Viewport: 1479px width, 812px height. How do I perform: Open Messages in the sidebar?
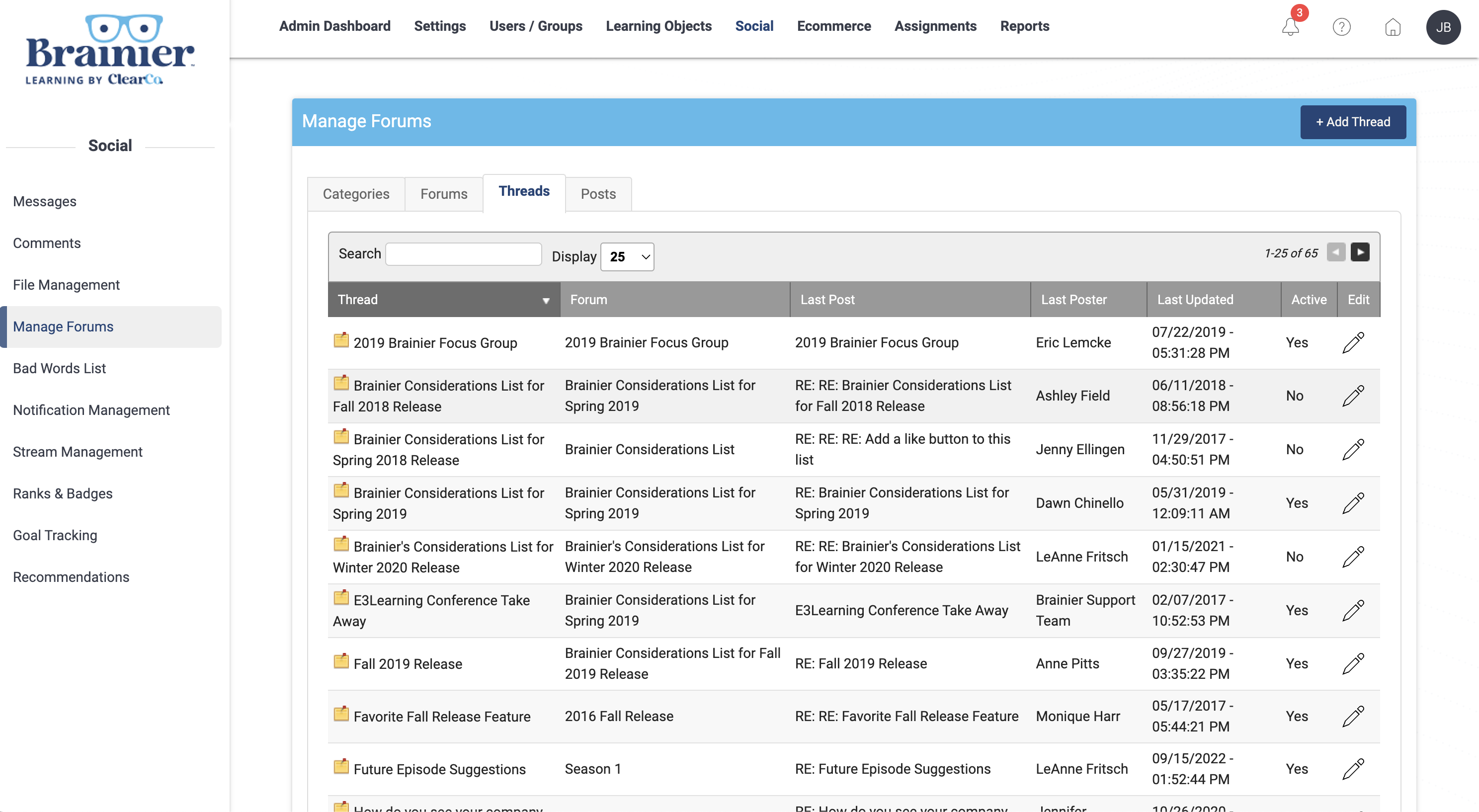click(x=44, y=202)
